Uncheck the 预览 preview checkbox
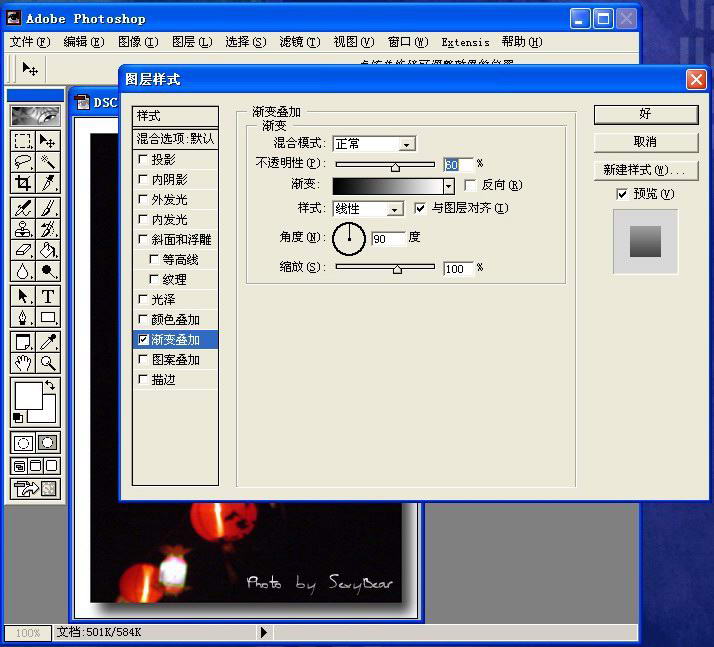714x647 pixels. click(622, 194)
